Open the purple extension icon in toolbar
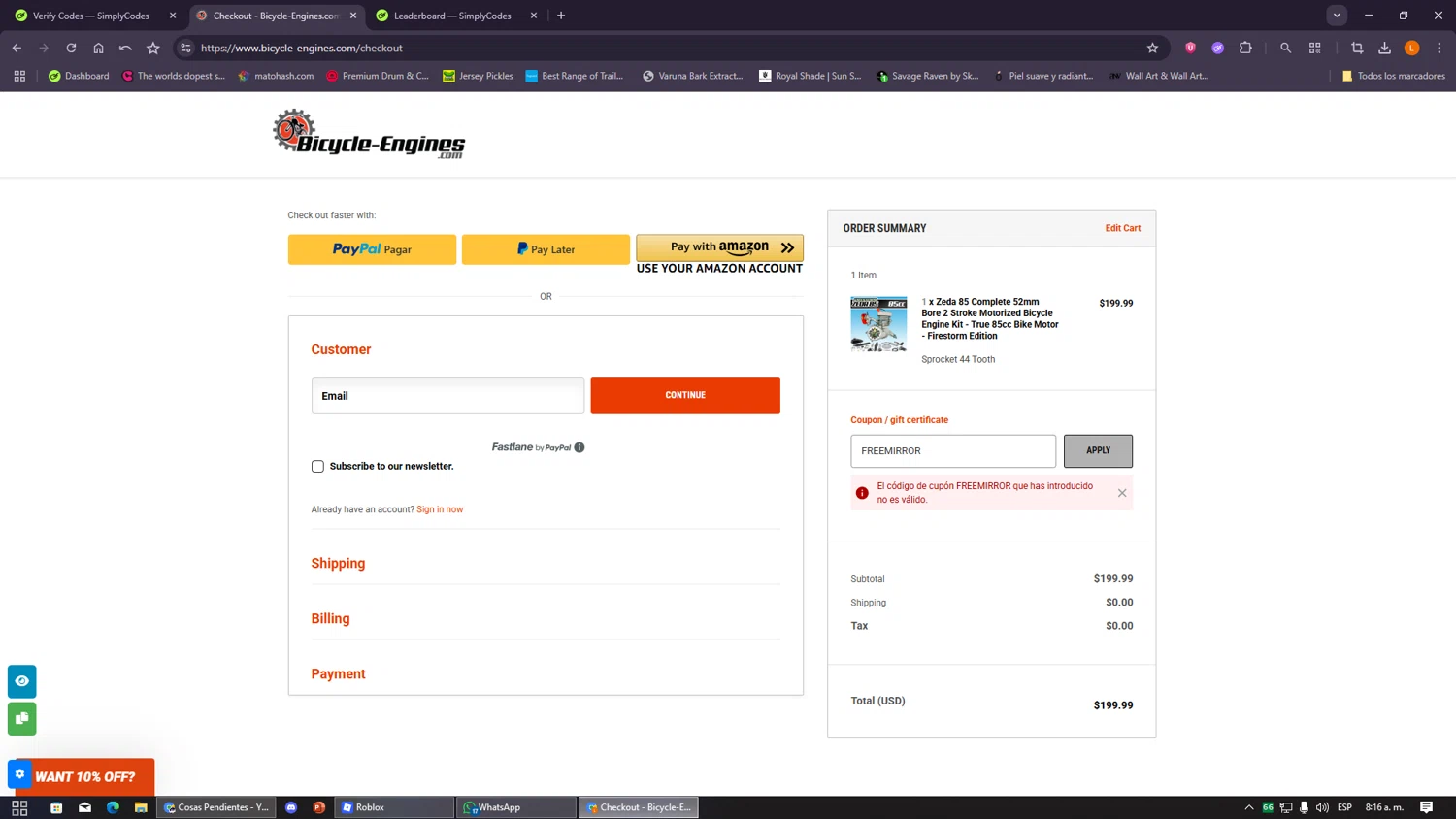Image resolution: width=1456 pixels, height=819 pixels. click(1217, 48)
